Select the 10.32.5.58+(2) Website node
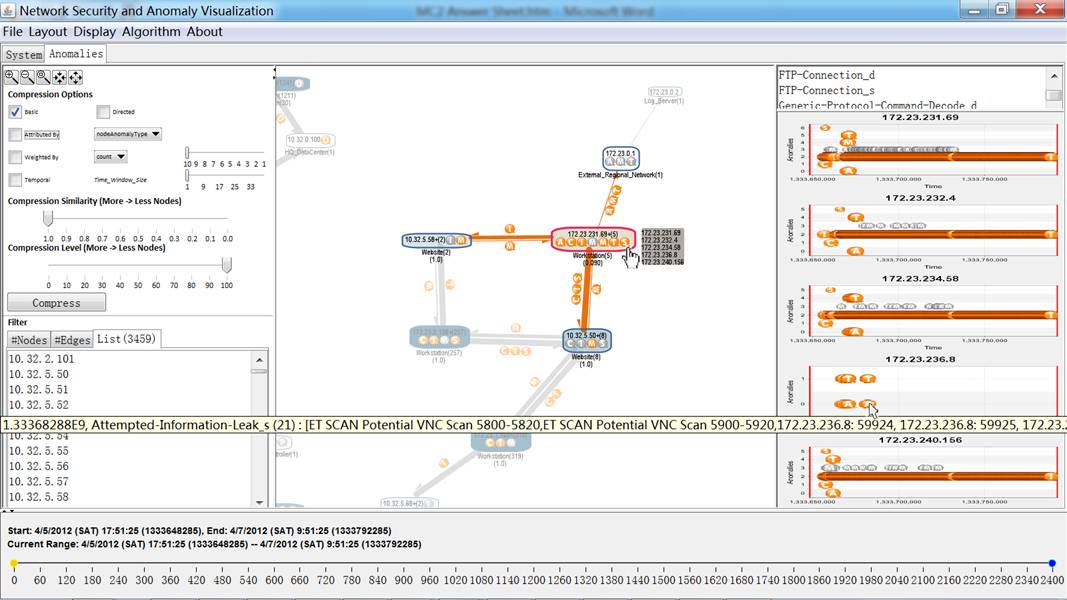The width and height of the screenshot is (1067, 600). [435, 240]
